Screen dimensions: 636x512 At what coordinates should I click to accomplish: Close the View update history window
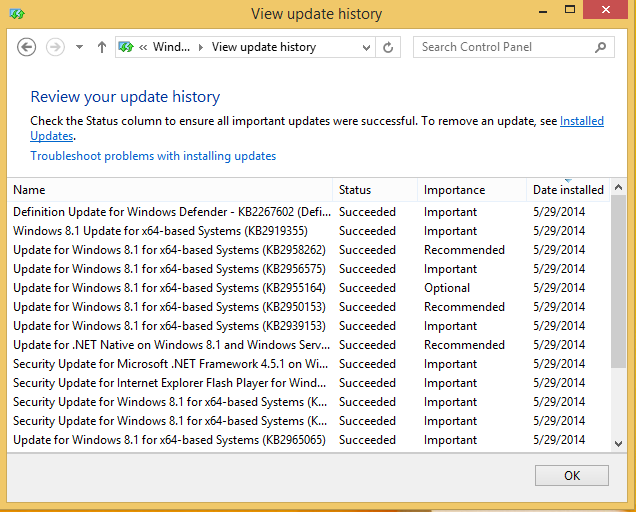(606, 10)
